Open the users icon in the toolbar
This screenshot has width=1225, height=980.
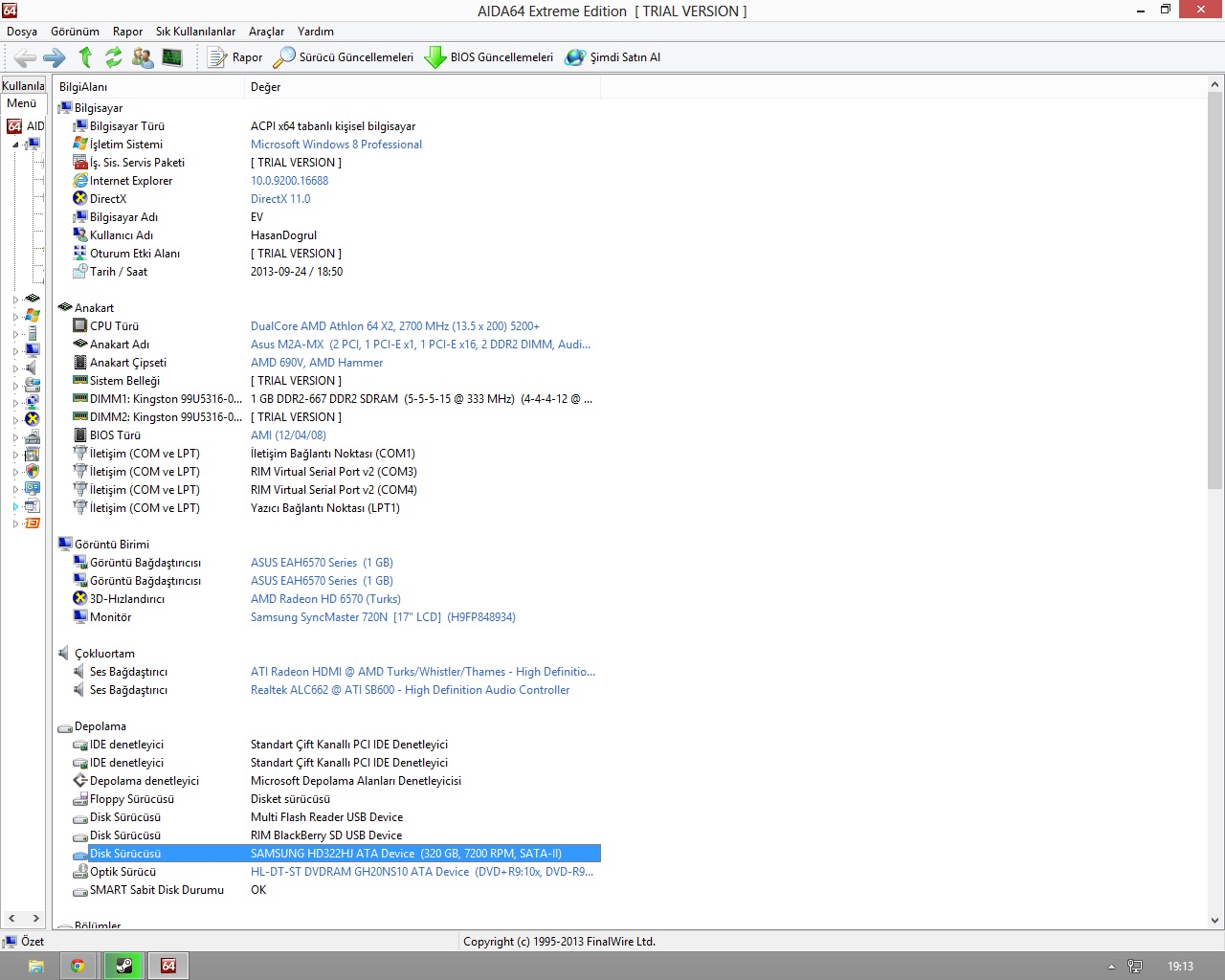[x=143, y=57]
